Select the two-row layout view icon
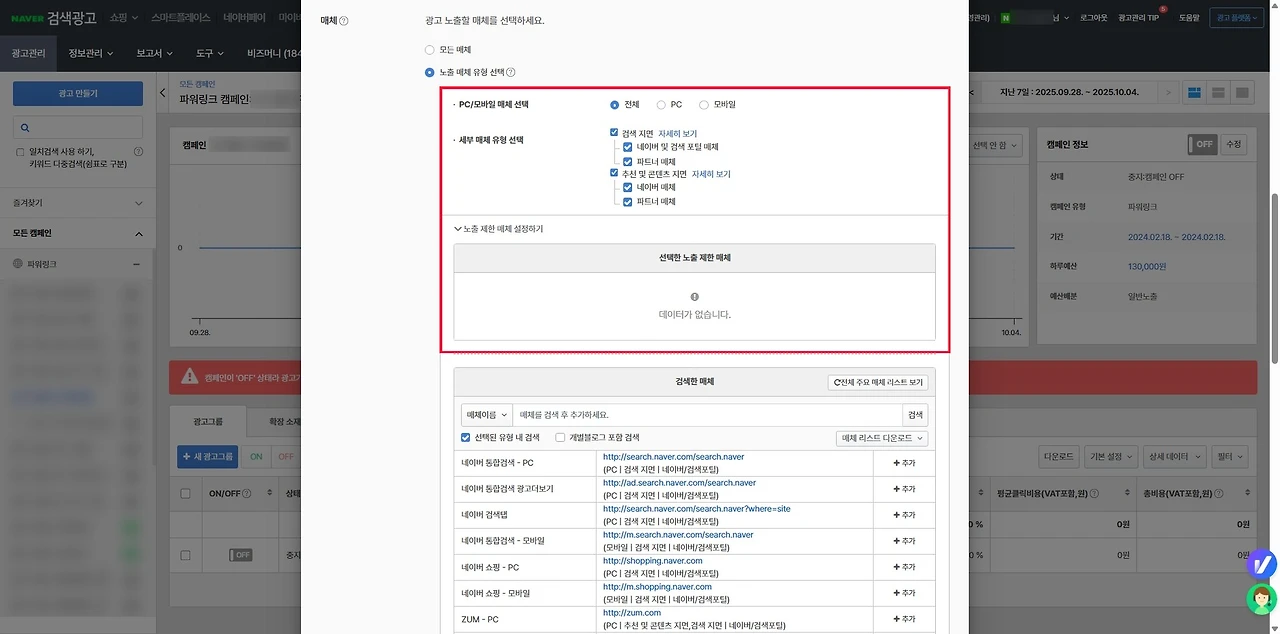1280x634 pixels. (1218, 93)
